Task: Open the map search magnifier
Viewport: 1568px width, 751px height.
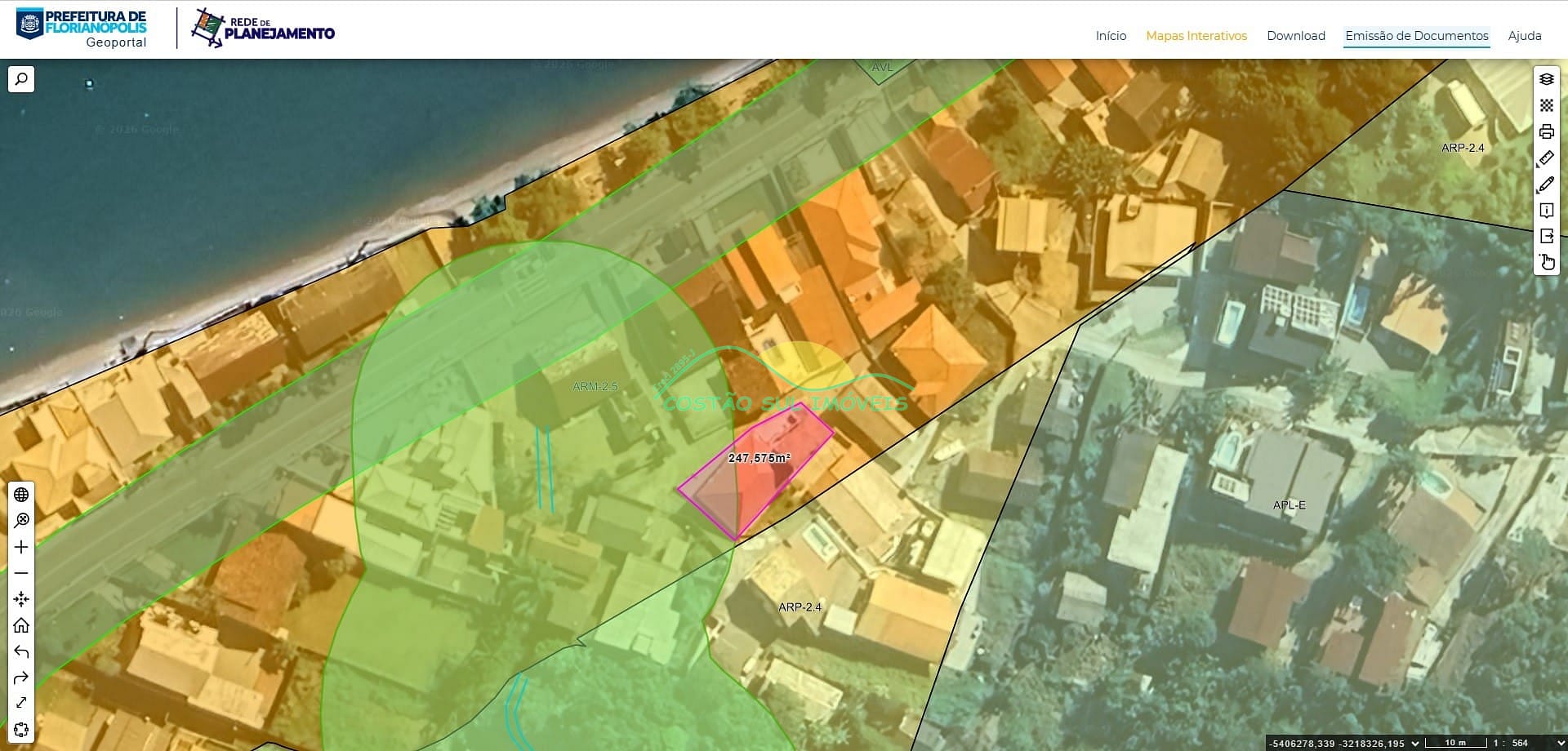Action: point(21,79)
